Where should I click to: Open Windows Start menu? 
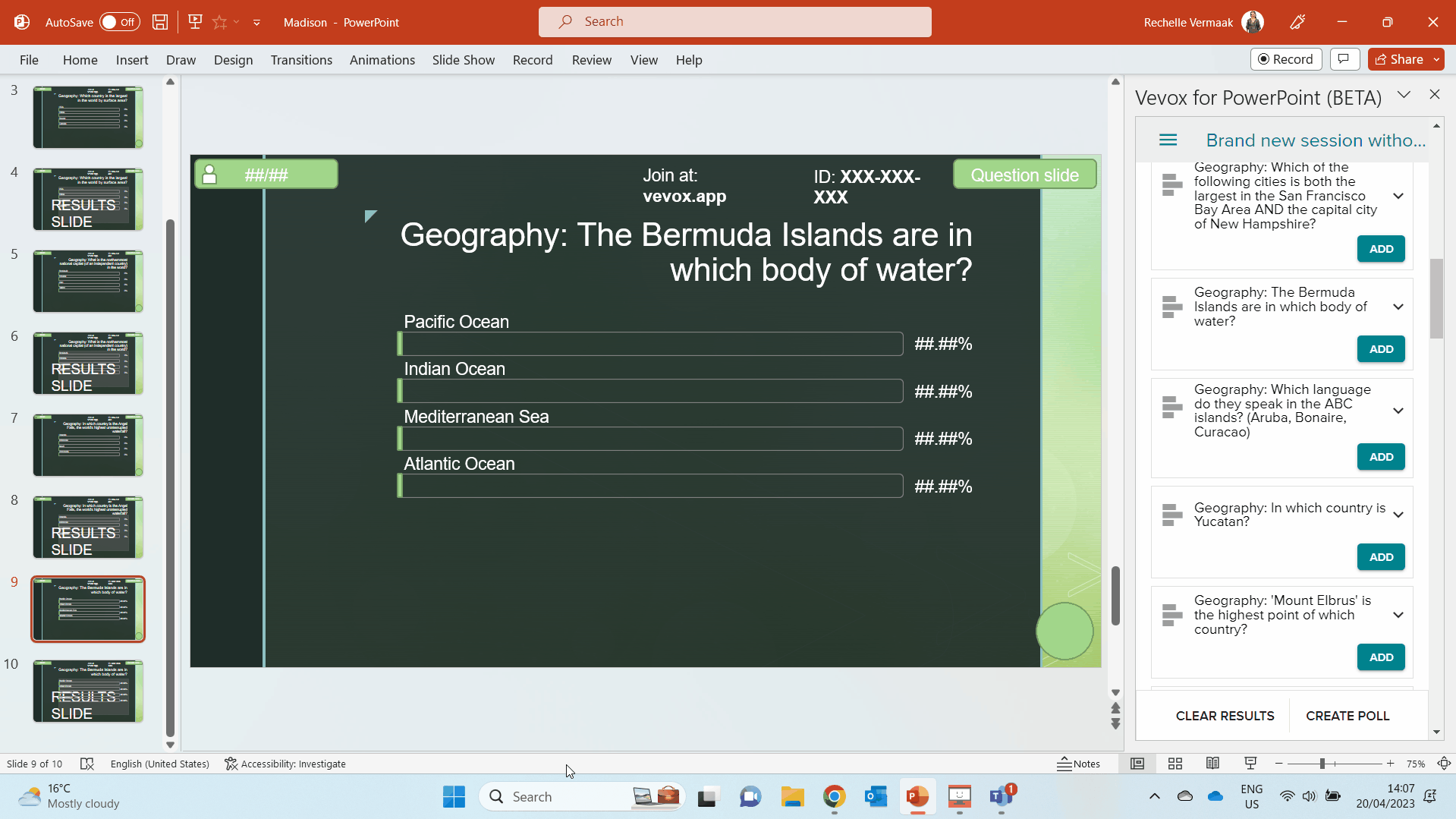coord(454,796)
